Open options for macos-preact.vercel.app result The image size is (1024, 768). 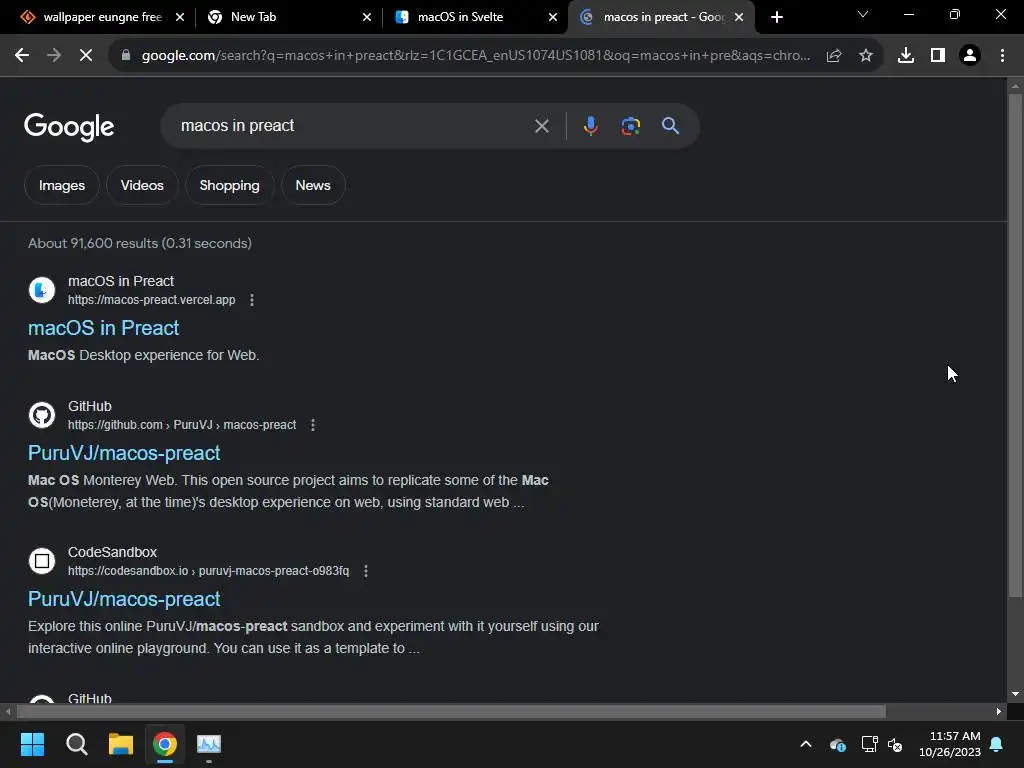click(252, 300)
